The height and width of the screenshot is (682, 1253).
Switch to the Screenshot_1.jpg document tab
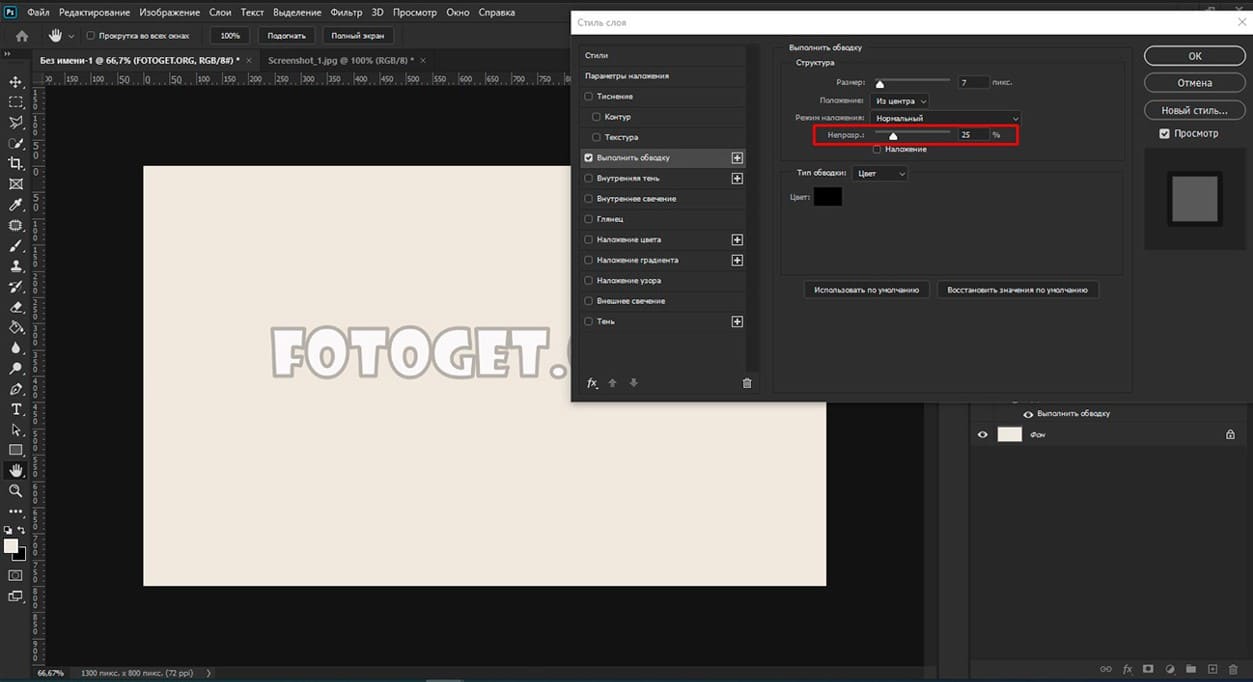[338, 60]
